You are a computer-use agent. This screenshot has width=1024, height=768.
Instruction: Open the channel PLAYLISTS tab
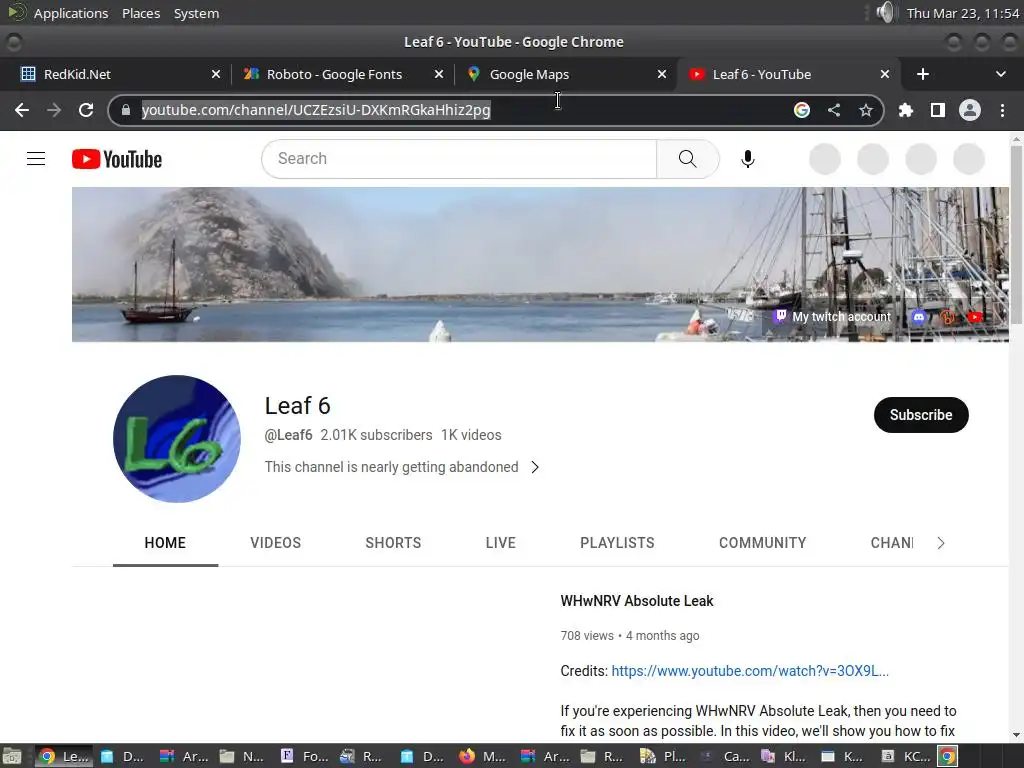[617, 543]
